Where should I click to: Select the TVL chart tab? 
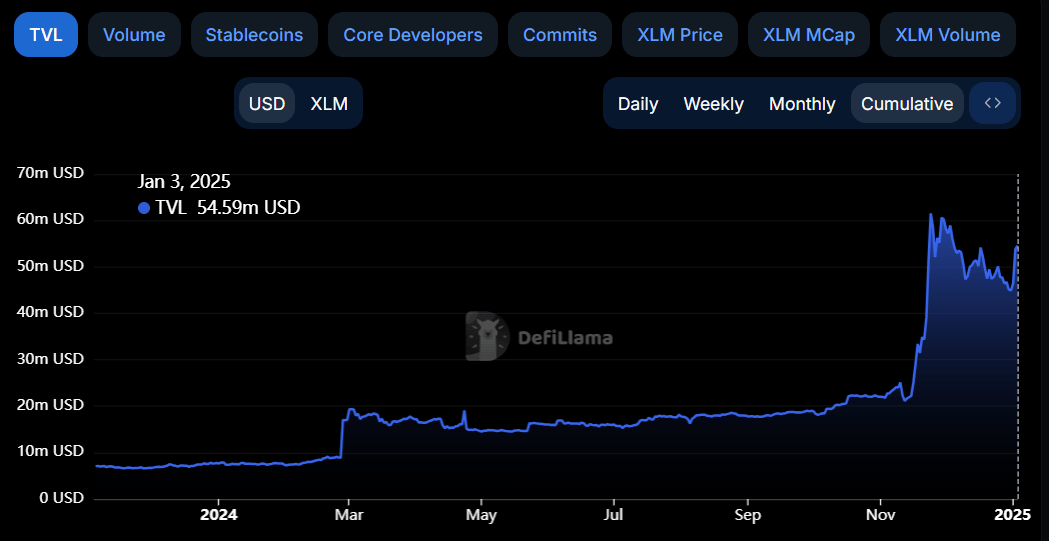(46, 35)
